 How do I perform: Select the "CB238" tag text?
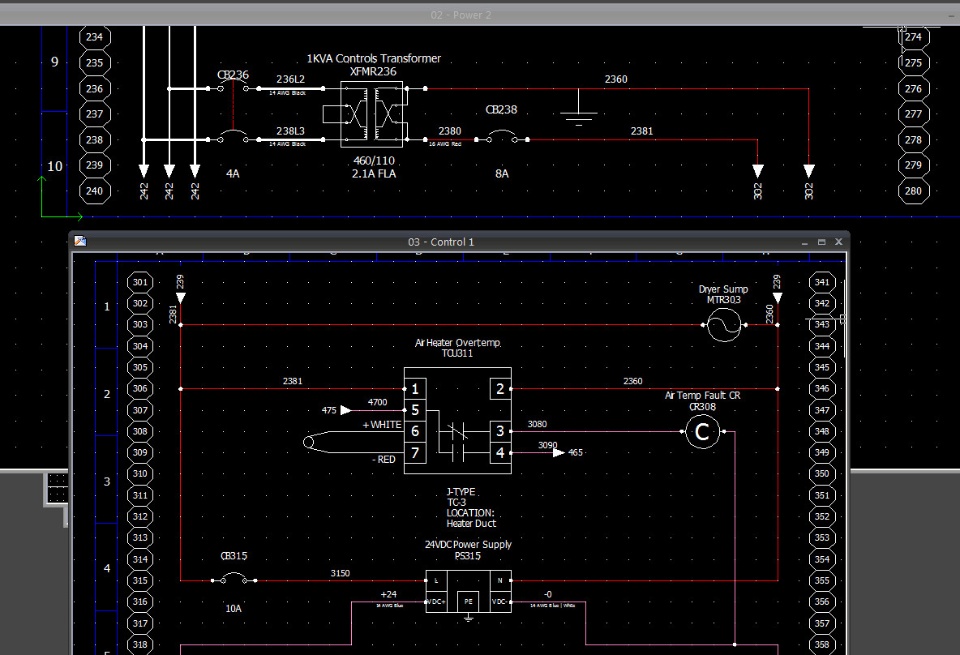pyautogui.click(x=501, y=110)
